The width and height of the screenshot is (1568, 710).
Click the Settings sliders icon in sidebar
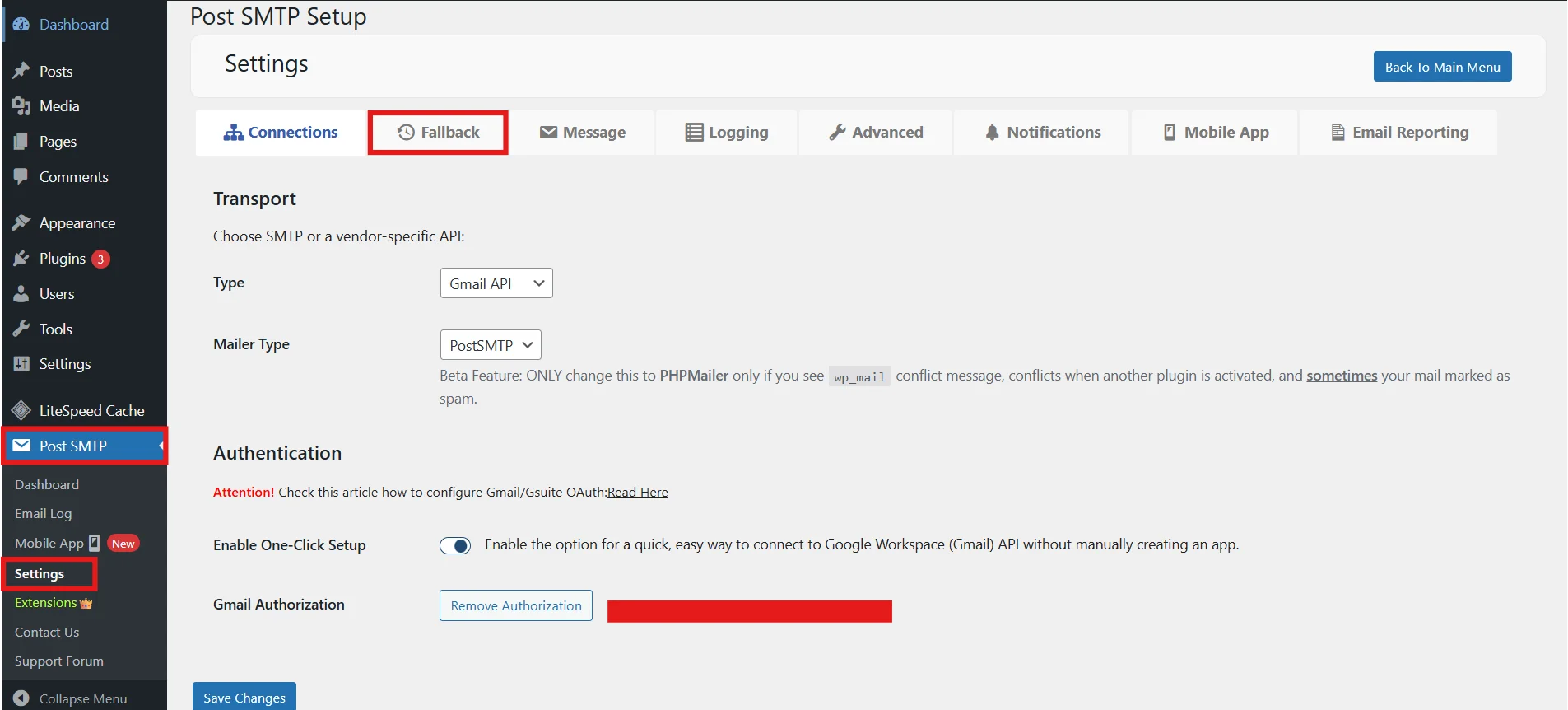click(x=21, y=364)
